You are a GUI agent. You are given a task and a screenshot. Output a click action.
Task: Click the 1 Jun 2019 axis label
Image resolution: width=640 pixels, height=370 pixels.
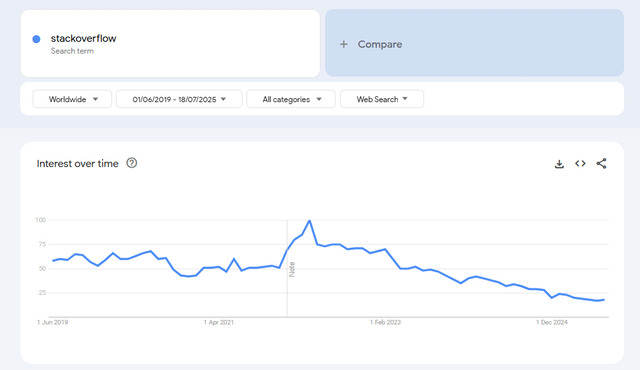53,322
